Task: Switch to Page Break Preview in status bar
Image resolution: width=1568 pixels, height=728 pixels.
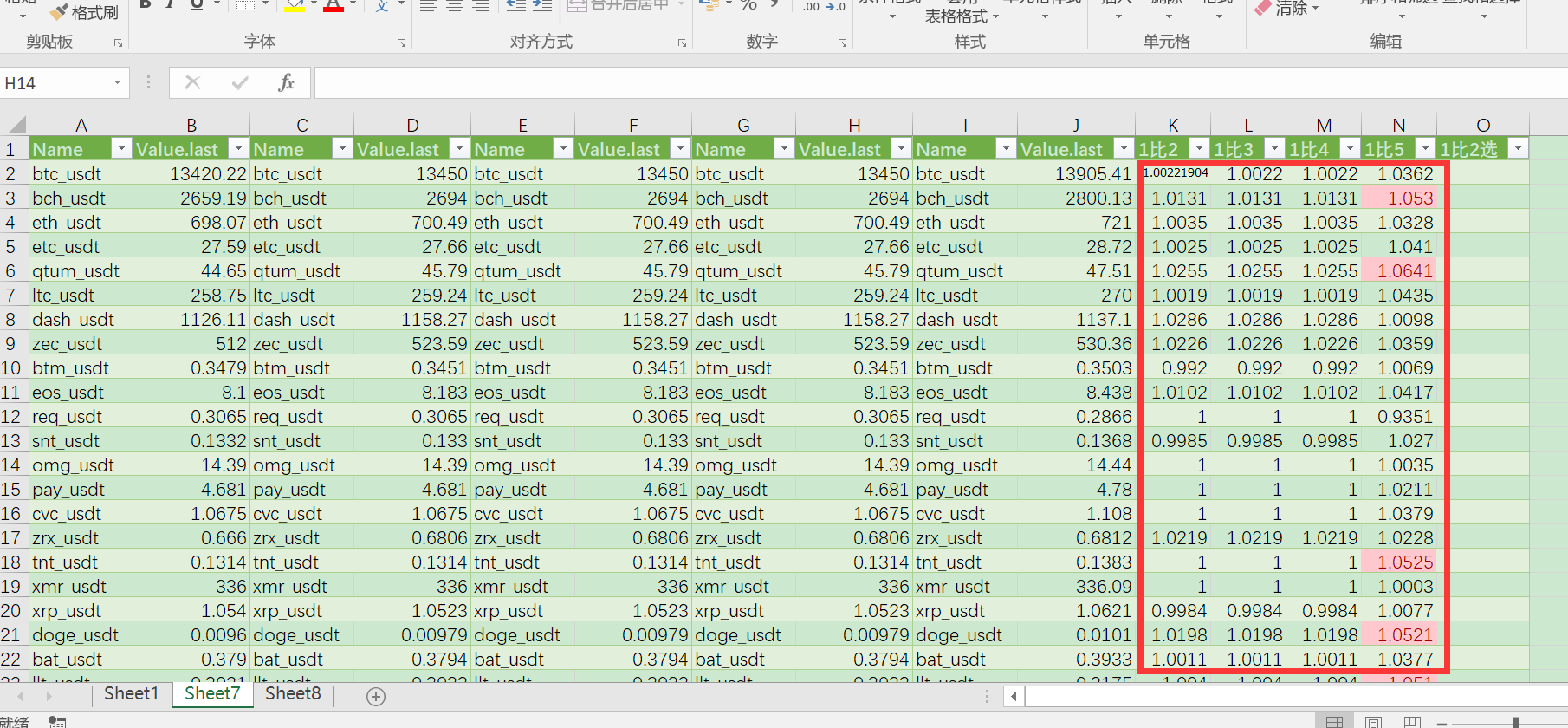Action: click(1412, 722)
